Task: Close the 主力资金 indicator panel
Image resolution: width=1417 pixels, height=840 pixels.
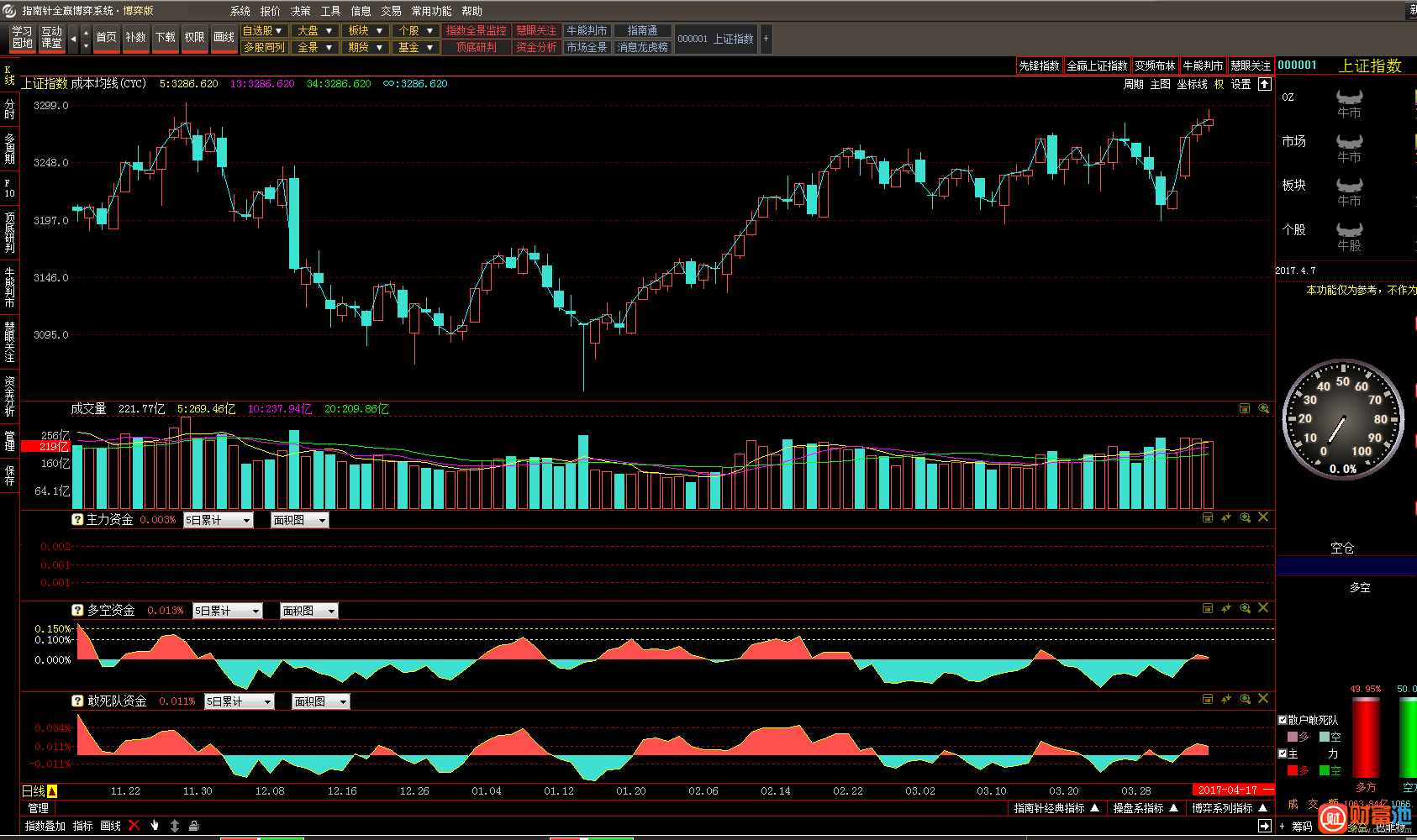Action: [1263, 517]
